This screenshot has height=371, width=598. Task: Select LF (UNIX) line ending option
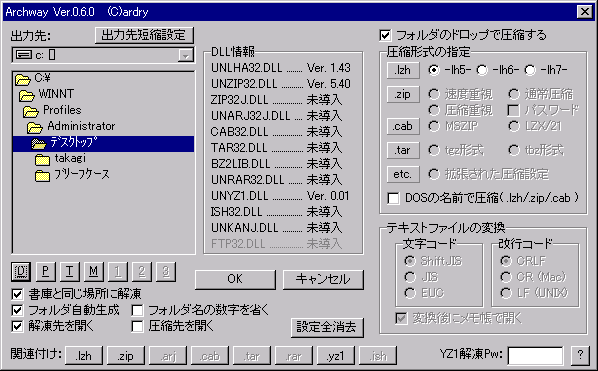[534, 293]
